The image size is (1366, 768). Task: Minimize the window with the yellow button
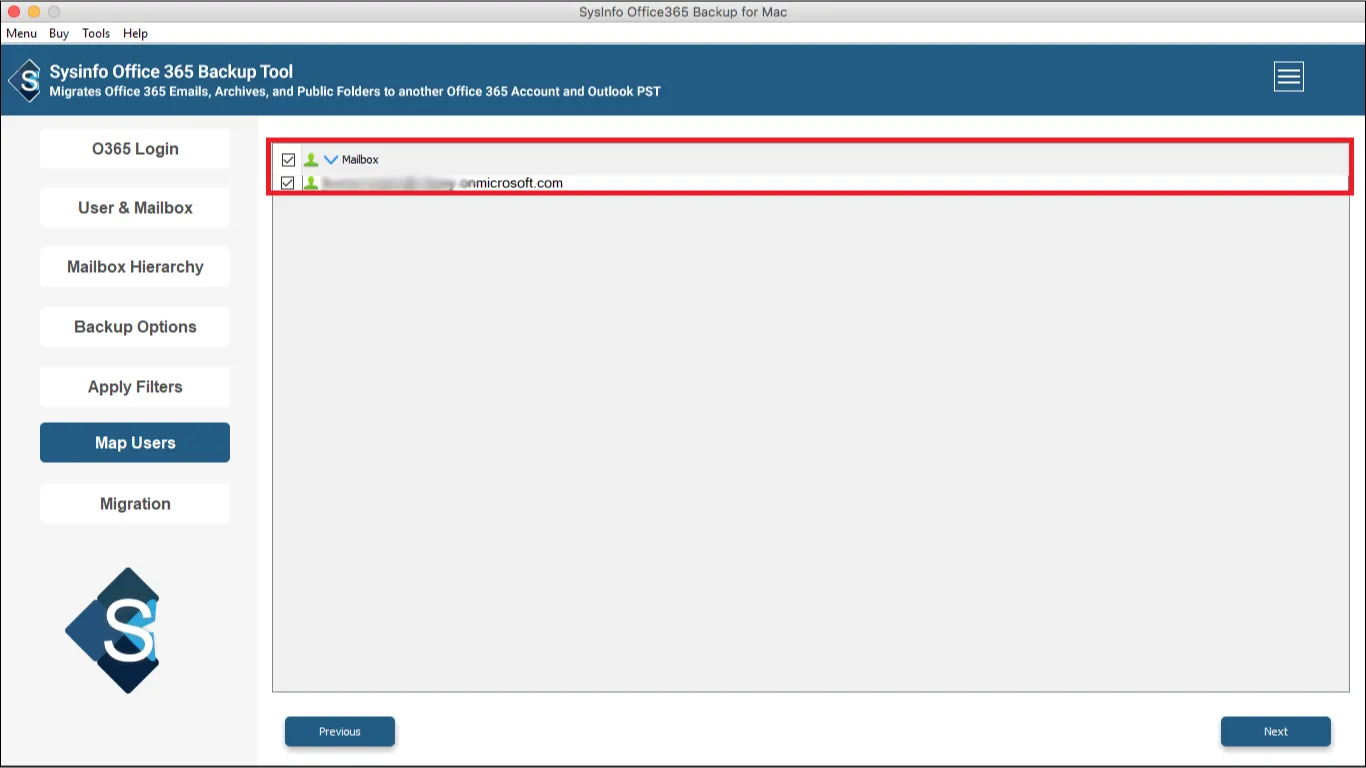(x=34, y=12)
